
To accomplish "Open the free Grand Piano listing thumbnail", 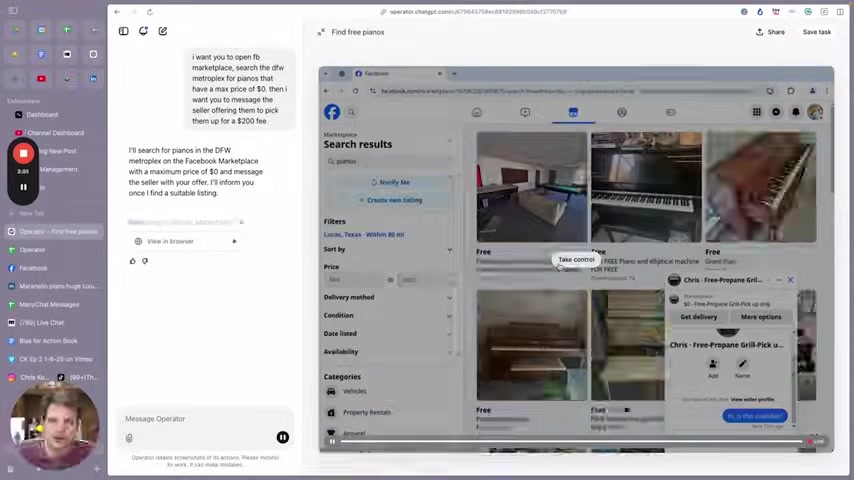I will [761, 187].
